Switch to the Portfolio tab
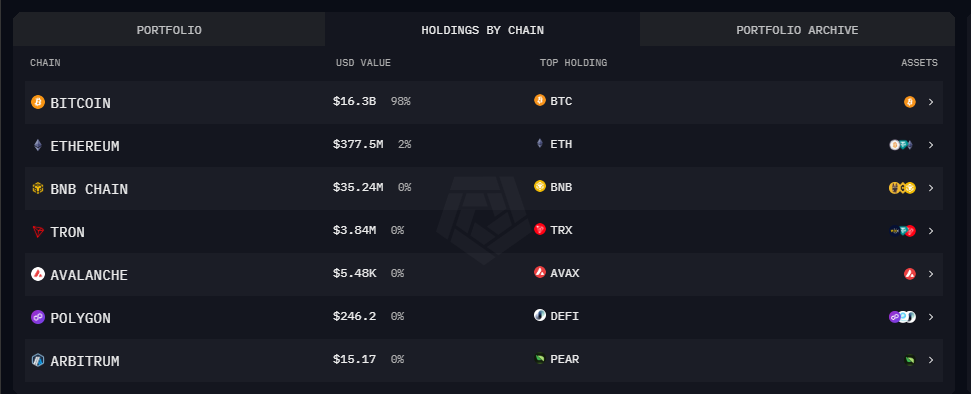 (x=169, y=30)
